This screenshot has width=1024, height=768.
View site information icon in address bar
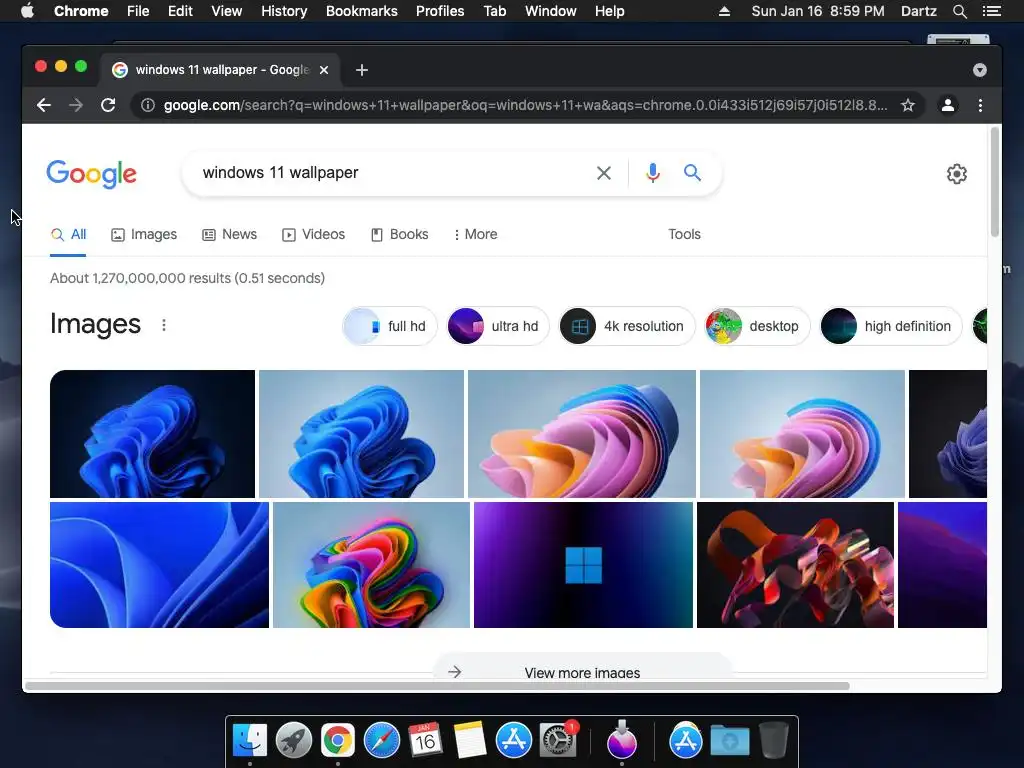tap(148, 105)
